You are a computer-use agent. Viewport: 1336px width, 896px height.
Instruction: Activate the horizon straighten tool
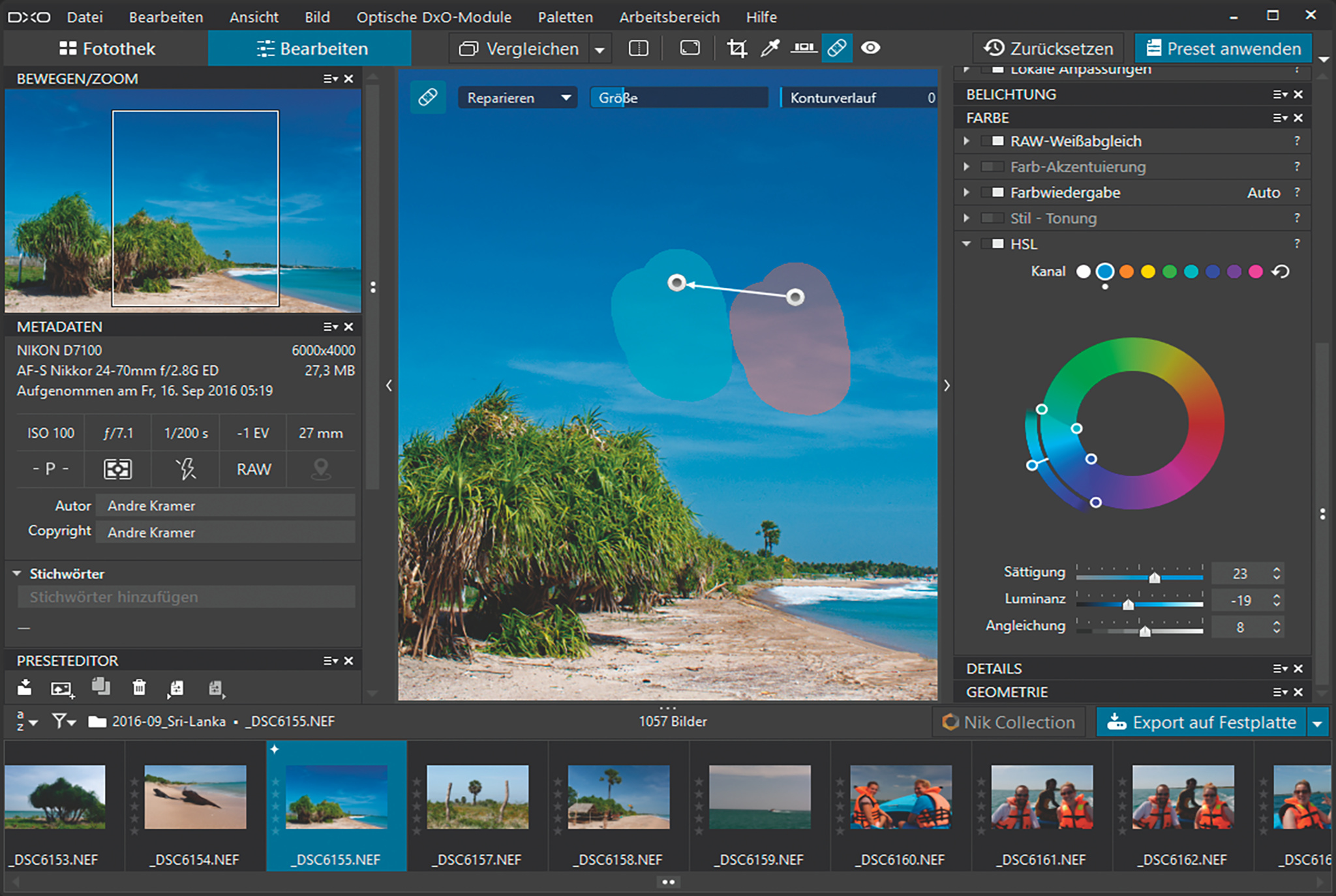point(803,48)
